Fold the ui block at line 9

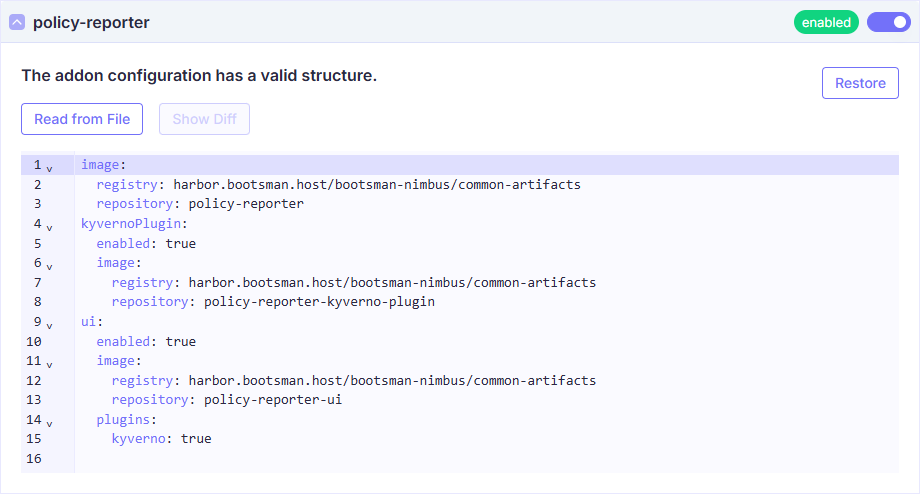[50, 325]
